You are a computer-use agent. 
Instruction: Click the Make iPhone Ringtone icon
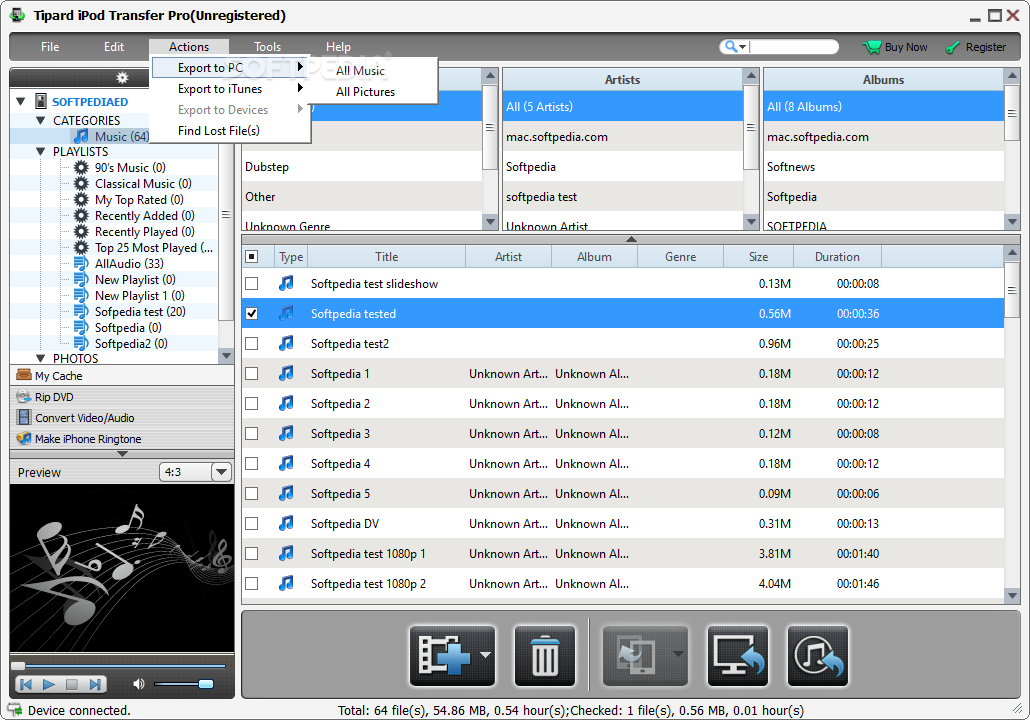coord(24,438)
